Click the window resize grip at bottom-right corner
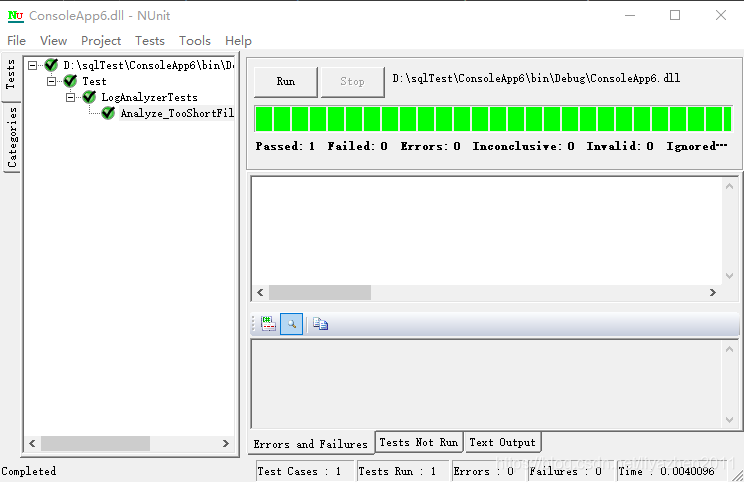The height and width of the screenshot is (482, 744). 737,475
